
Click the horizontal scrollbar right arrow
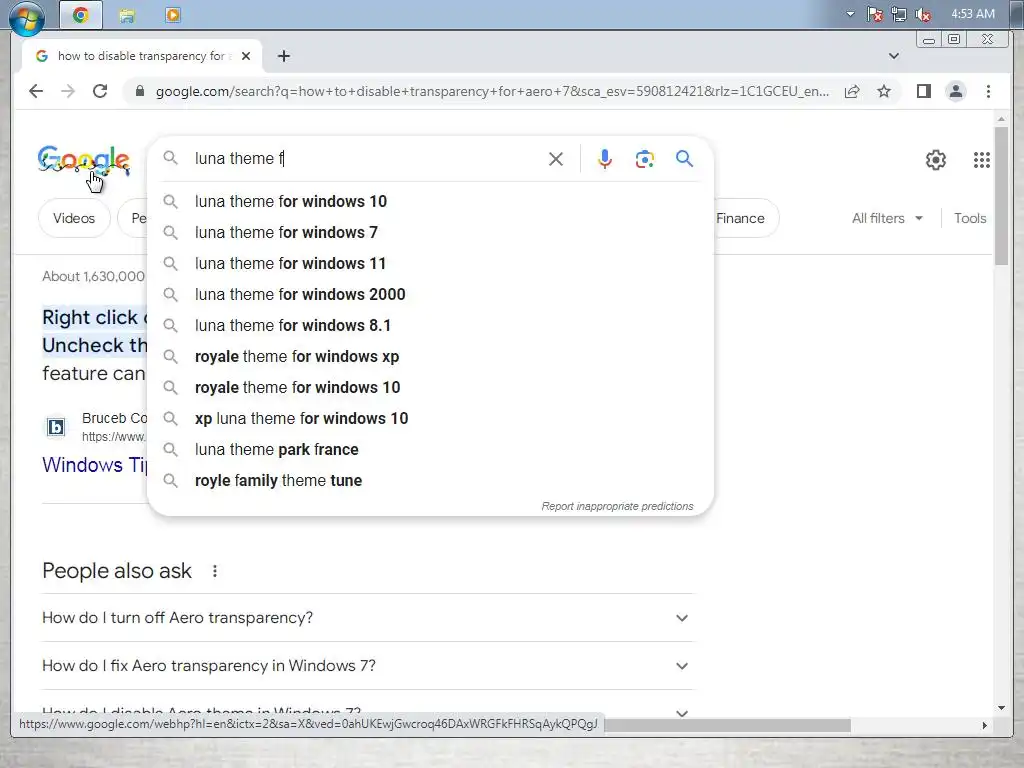(x=984, y=725)
